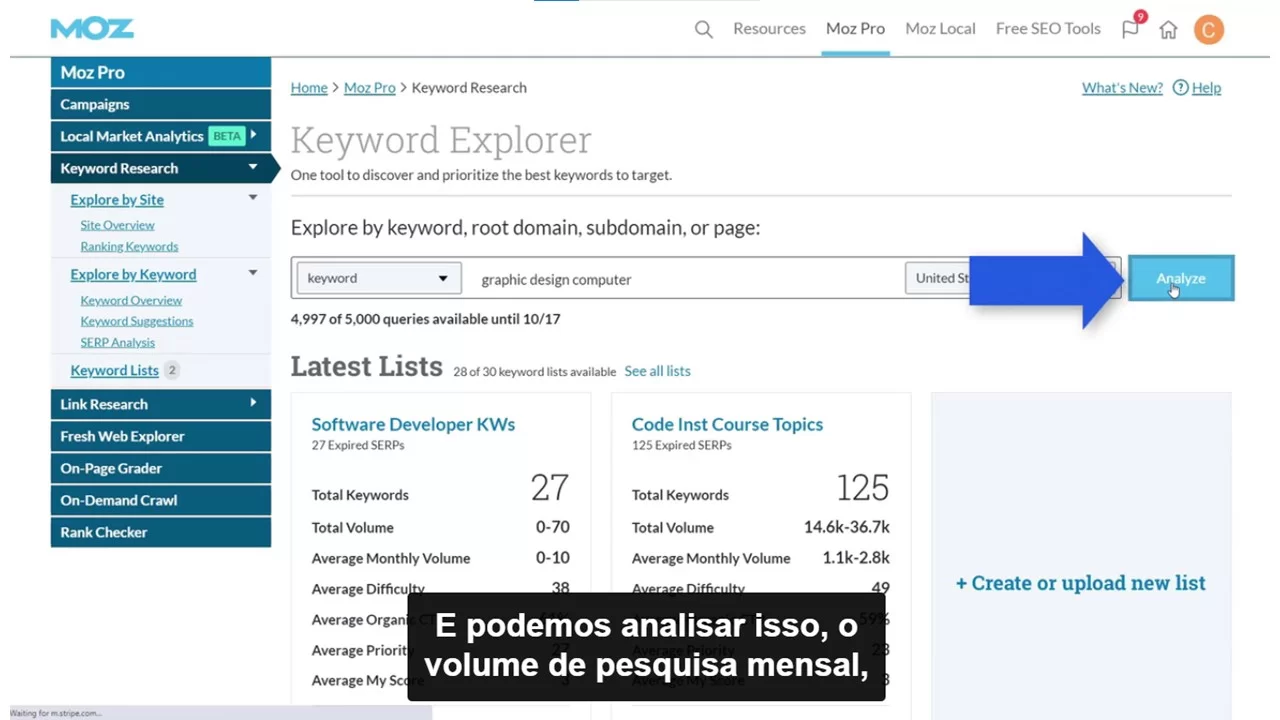The width and height of the screenshot is (1280, 720).
Task: Open Keyword Lists link
Action: [115, 370]
